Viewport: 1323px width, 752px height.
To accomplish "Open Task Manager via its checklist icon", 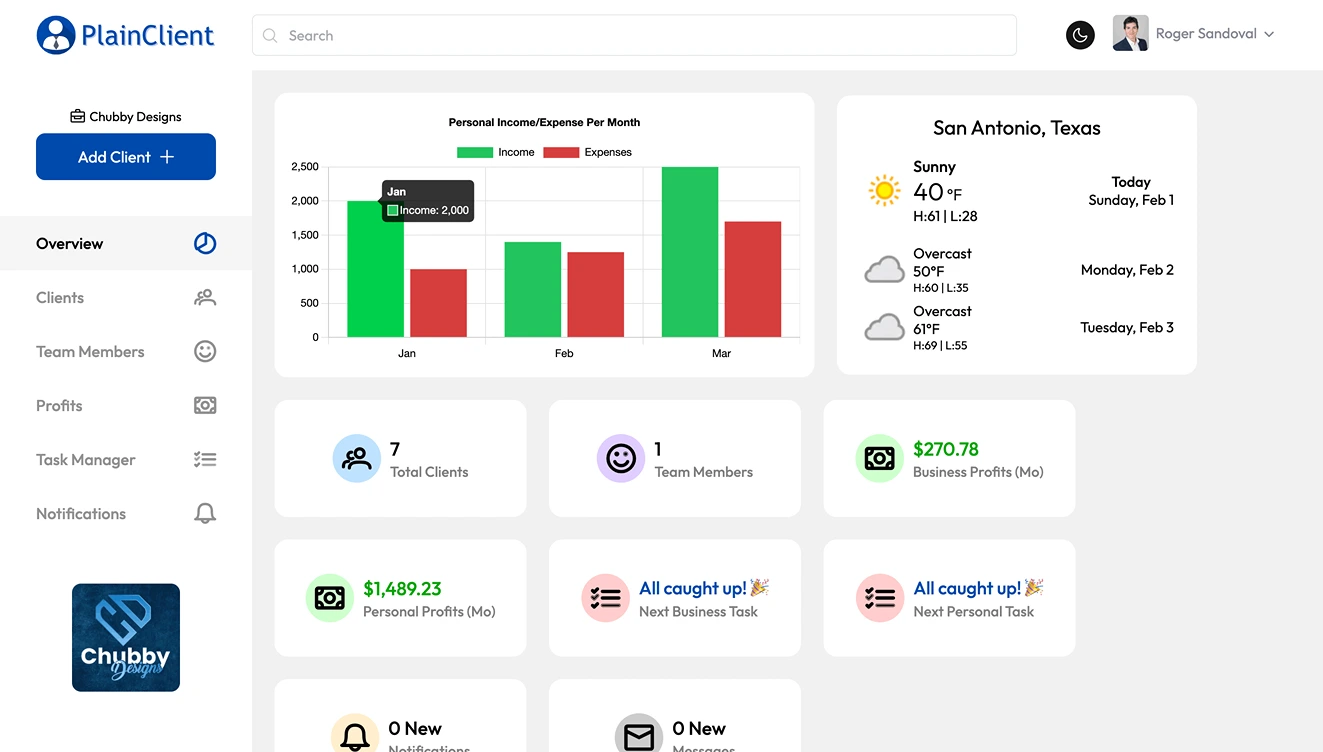I will coord(205,459).
